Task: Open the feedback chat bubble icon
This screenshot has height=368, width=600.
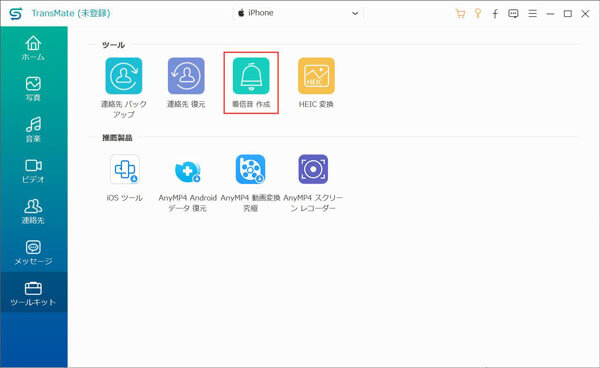Action: click(x=513, y=14)
